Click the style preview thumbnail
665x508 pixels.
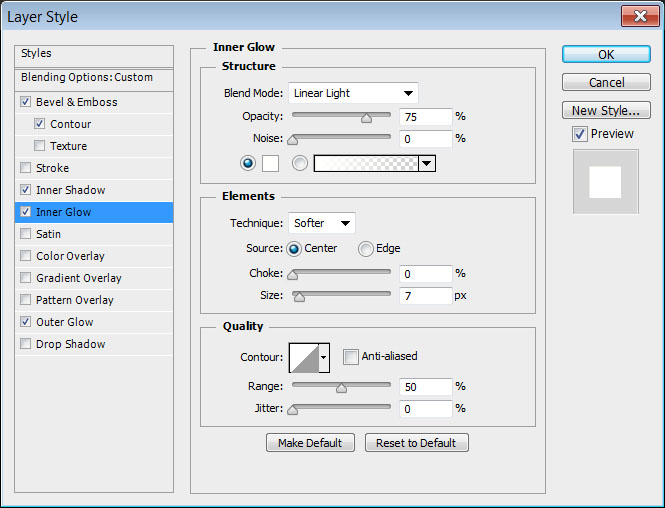[605, 182]
